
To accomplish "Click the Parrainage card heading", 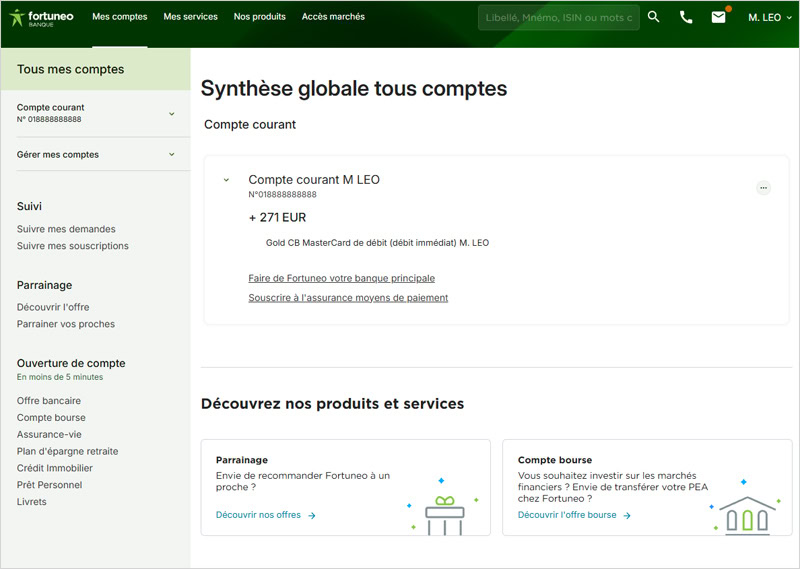I will tap(242, 460).
